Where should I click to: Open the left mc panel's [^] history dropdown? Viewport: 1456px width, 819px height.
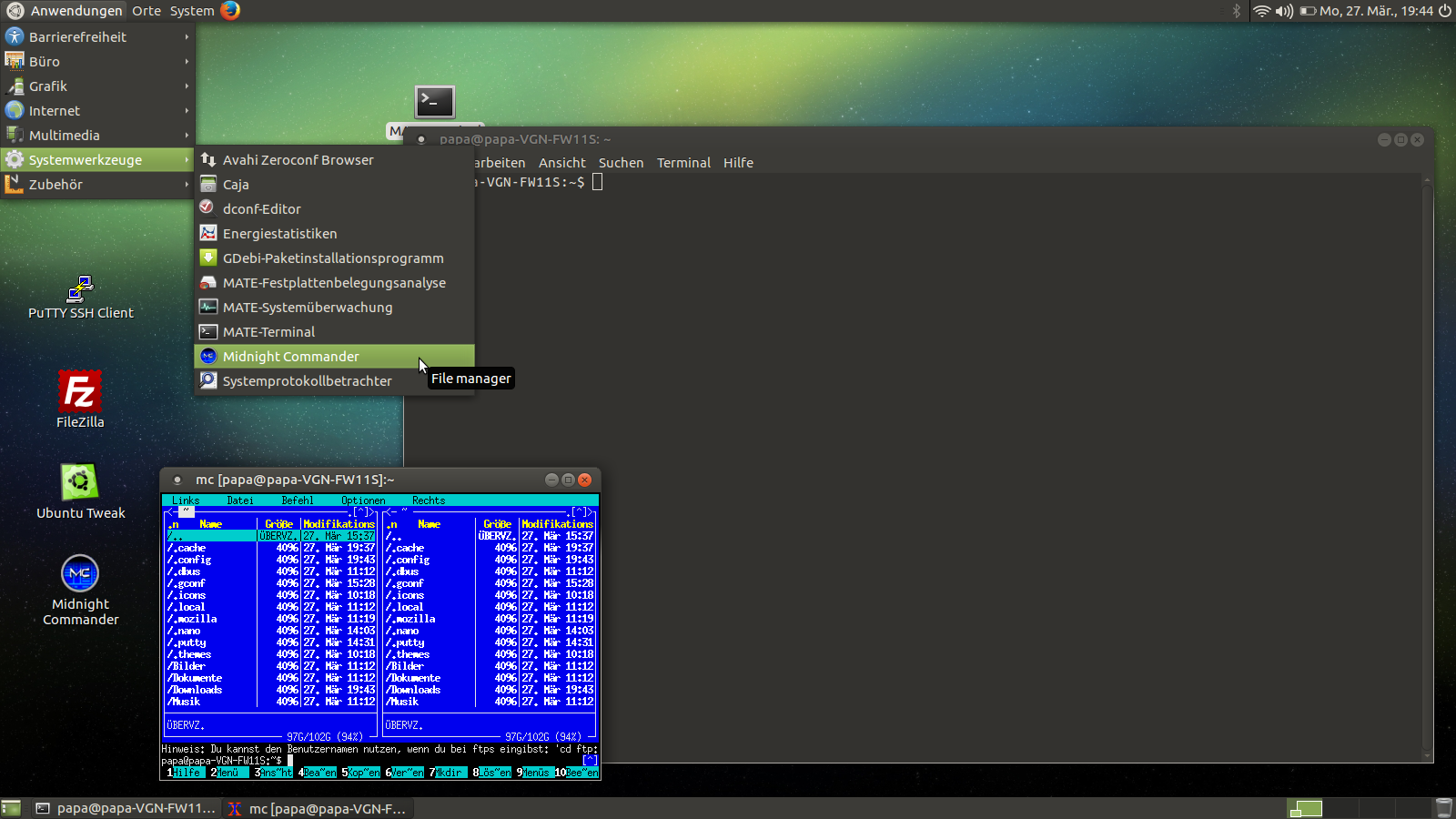click(360, 512)
